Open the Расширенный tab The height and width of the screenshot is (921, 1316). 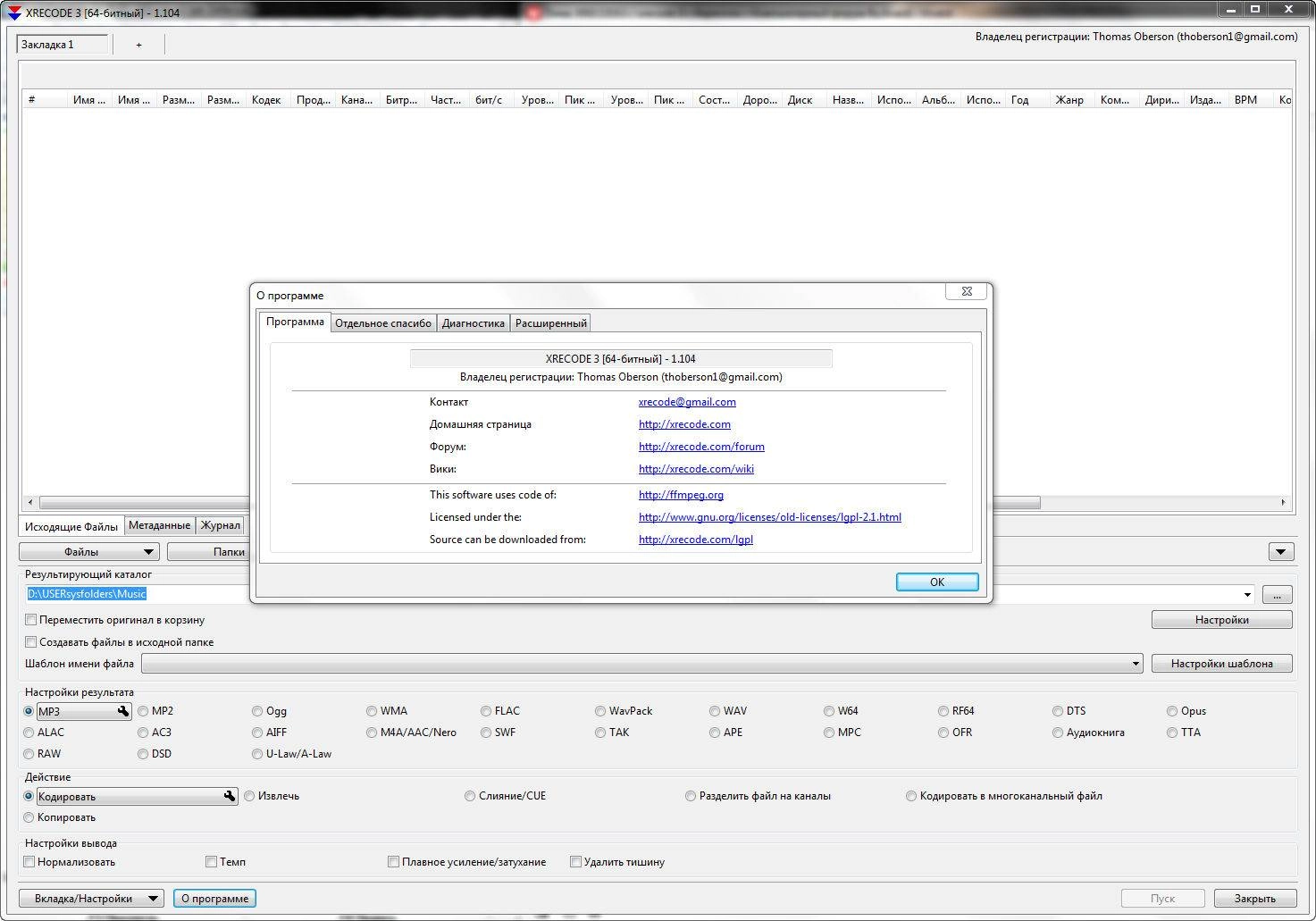(x=550, y=323)
